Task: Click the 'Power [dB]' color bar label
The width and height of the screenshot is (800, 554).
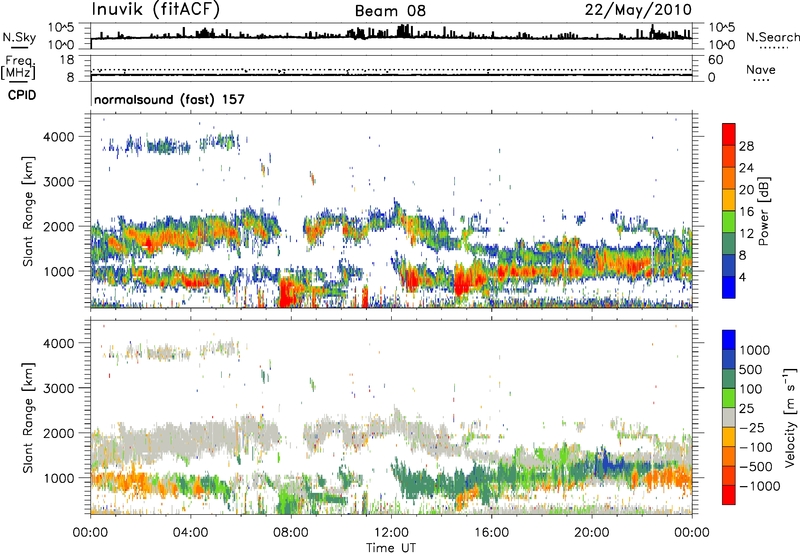Action: tap(764, 211)
